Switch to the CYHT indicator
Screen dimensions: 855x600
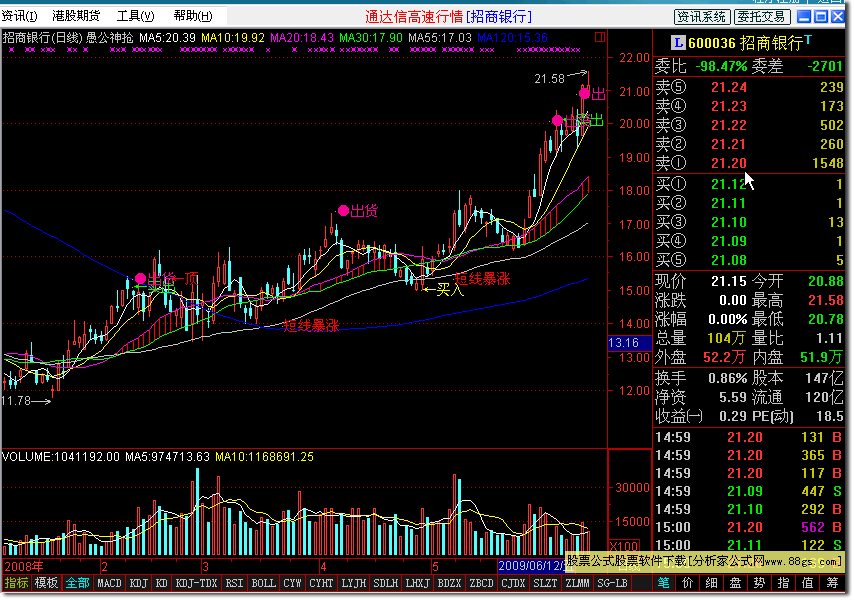(321, 583)
